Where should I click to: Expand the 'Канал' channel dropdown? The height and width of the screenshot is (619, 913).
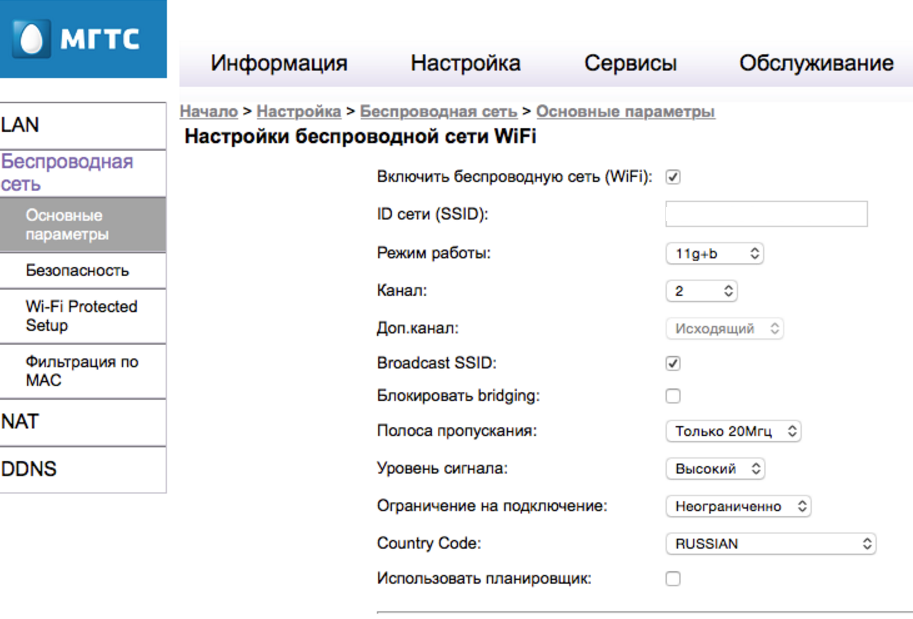[x=701, y=291]
